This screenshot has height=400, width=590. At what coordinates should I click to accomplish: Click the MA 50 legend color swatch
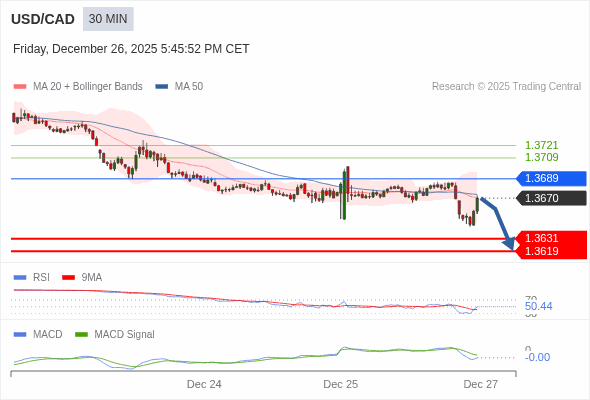[x=162, y=87]
